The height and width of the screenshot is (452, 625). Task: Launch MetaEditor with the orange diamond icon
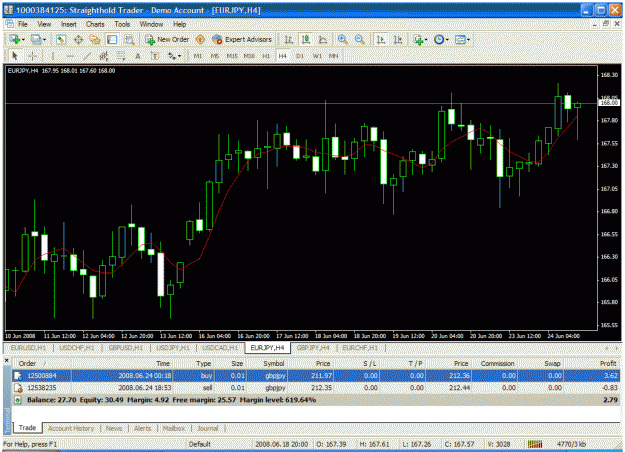200,39
